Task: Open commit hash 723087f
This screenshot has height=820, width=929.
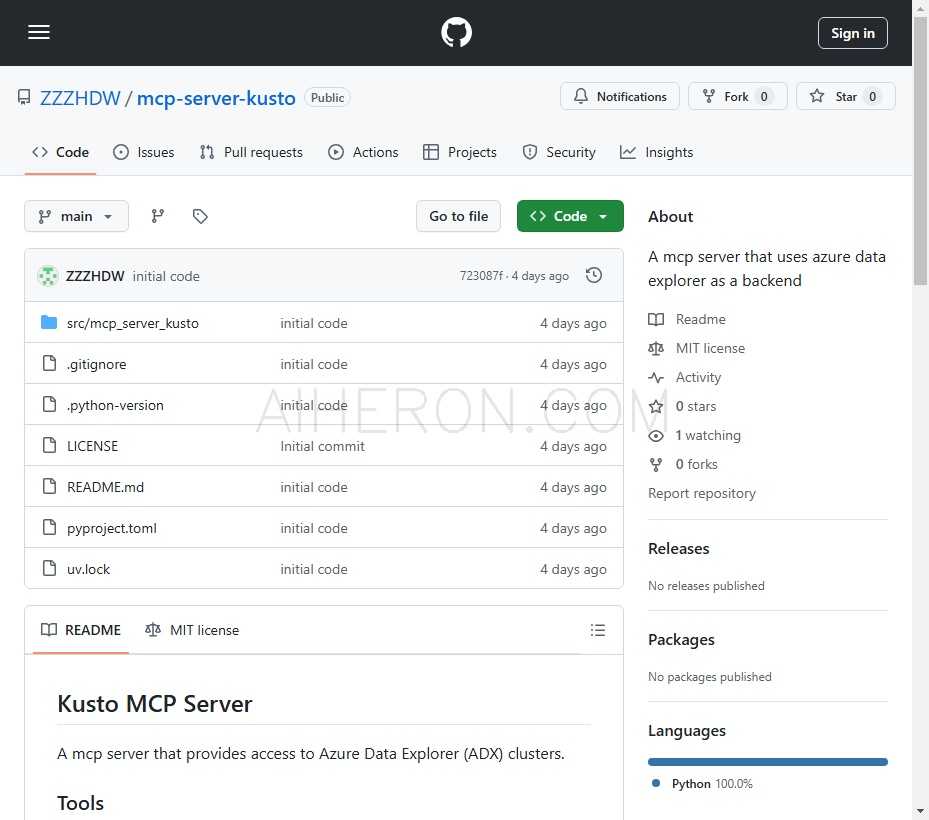Action: click(x=481, y=276)
